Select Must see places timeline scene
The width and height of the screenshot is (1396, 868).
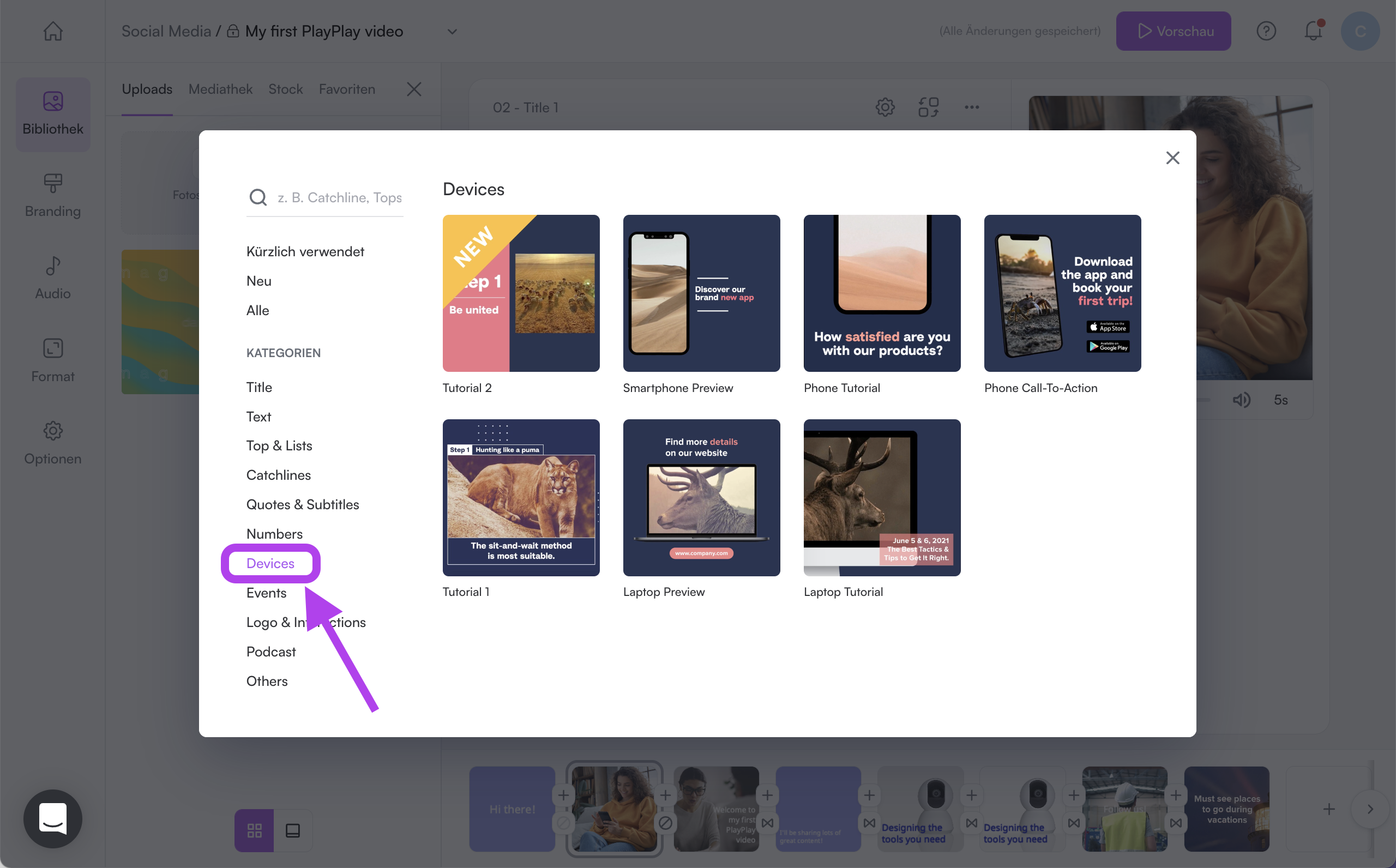[1226, 809]
